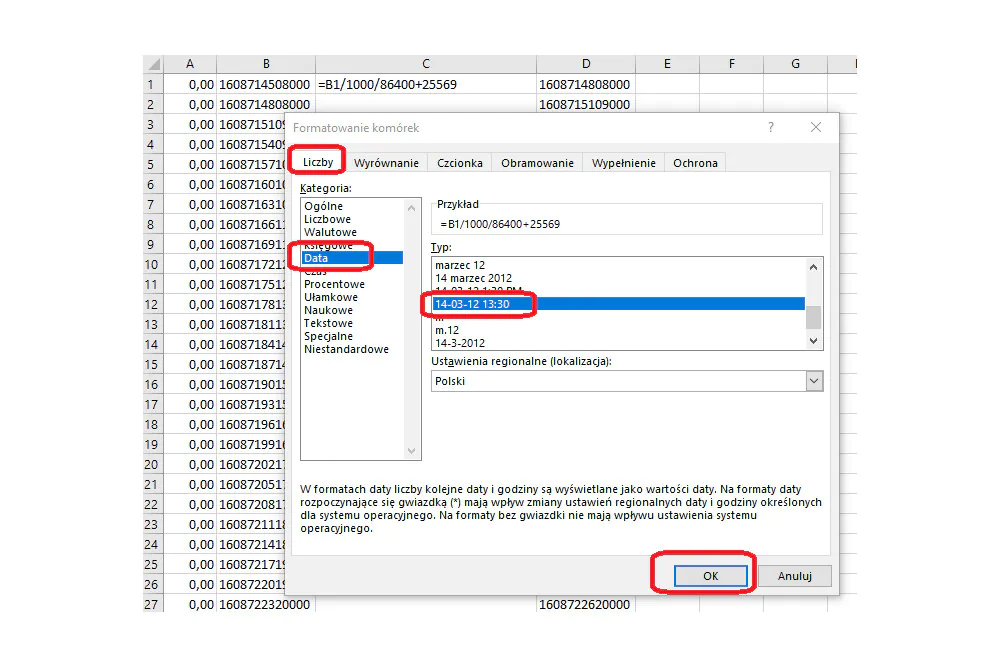Switch to the Wyrównanie tab

point(386,163)
